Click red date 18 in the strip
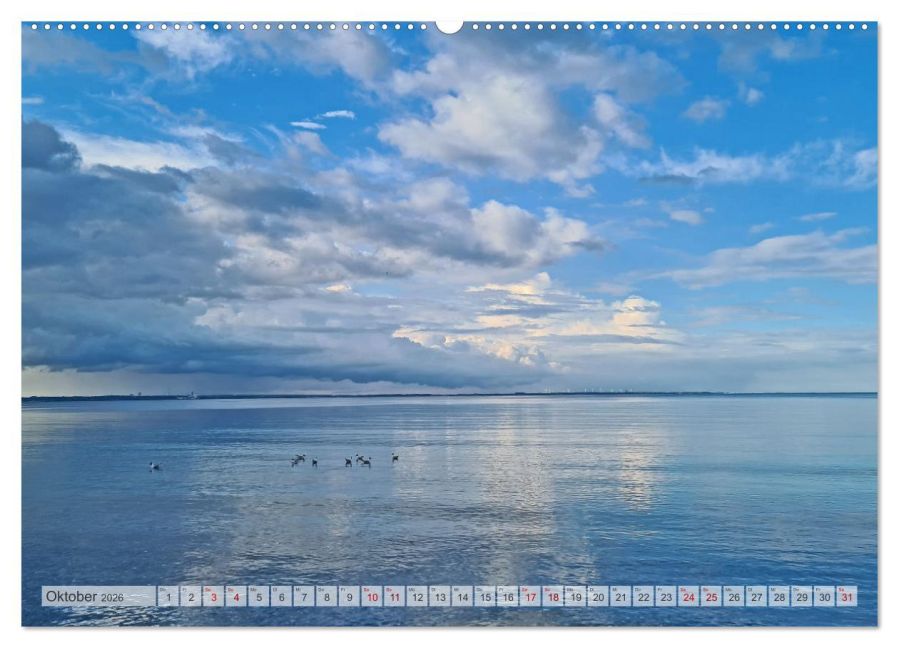This screenshot has width=899, height=648. coord(552,597)
